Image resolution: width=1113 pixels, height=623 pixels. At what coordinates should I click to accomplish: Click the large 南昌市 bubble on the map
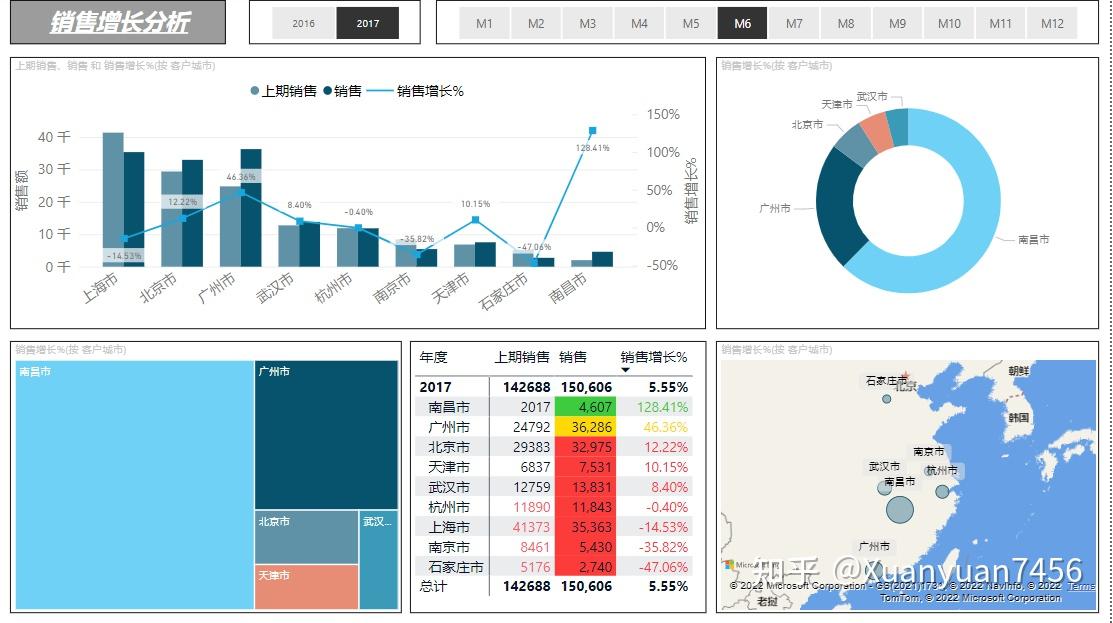click(x=900, y=509)
